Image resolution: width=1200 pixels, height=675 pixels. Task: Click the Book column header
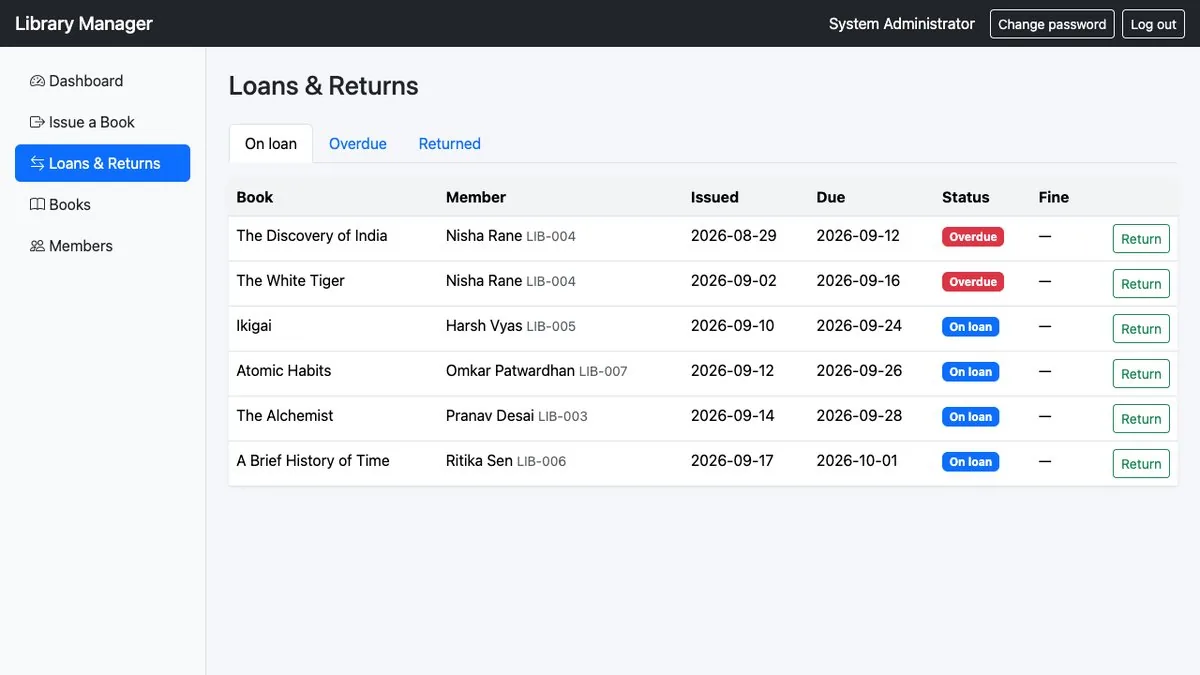[255, 197]
